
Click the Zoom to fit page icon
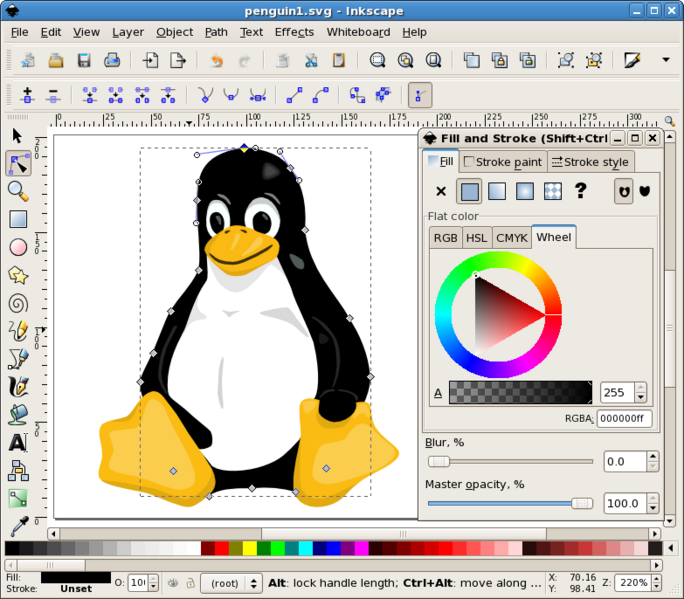click(x=433, y=60)
